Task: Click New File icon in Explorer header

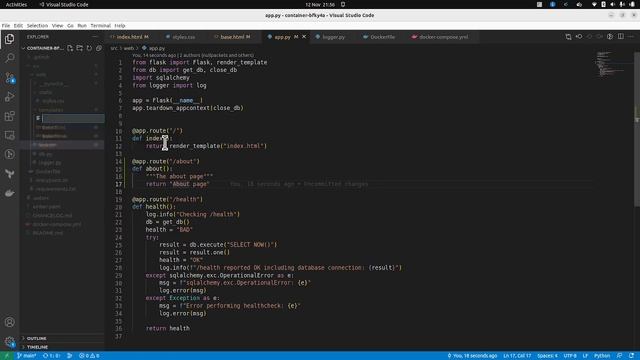Action: 70,48
